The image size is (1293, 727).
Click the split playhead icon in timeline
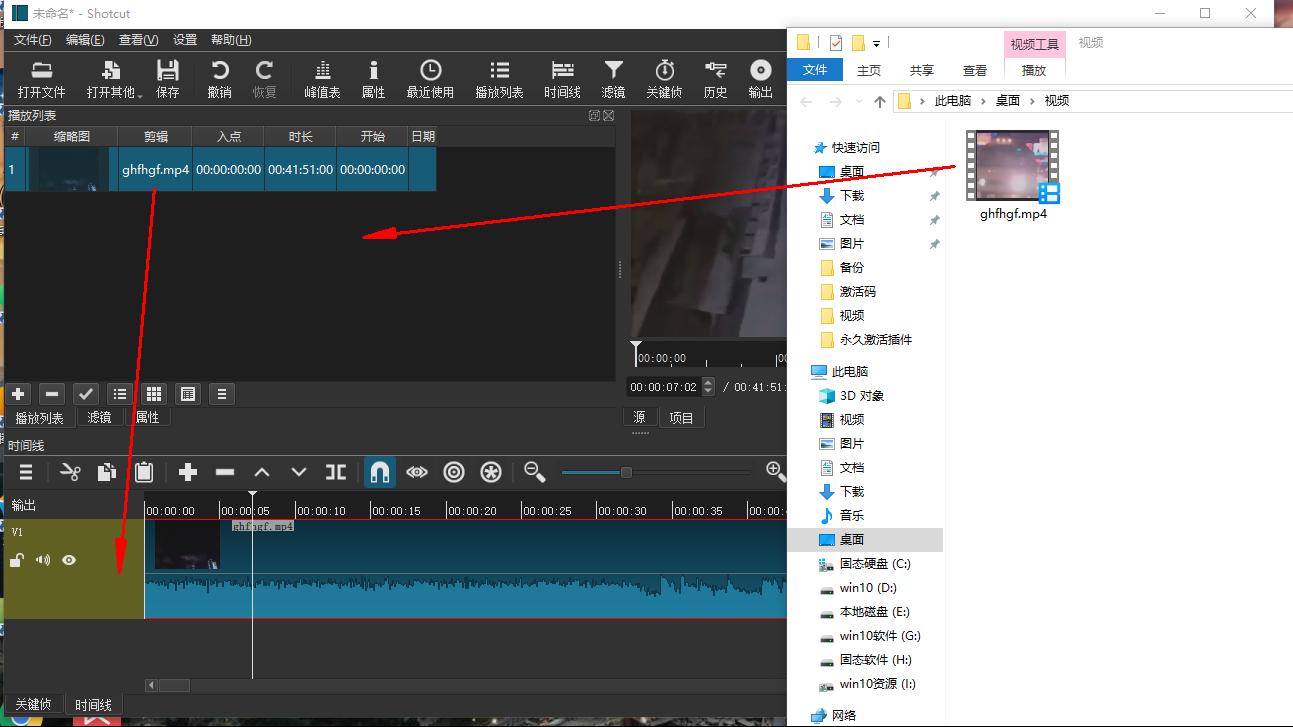click(x=335, y=471)
